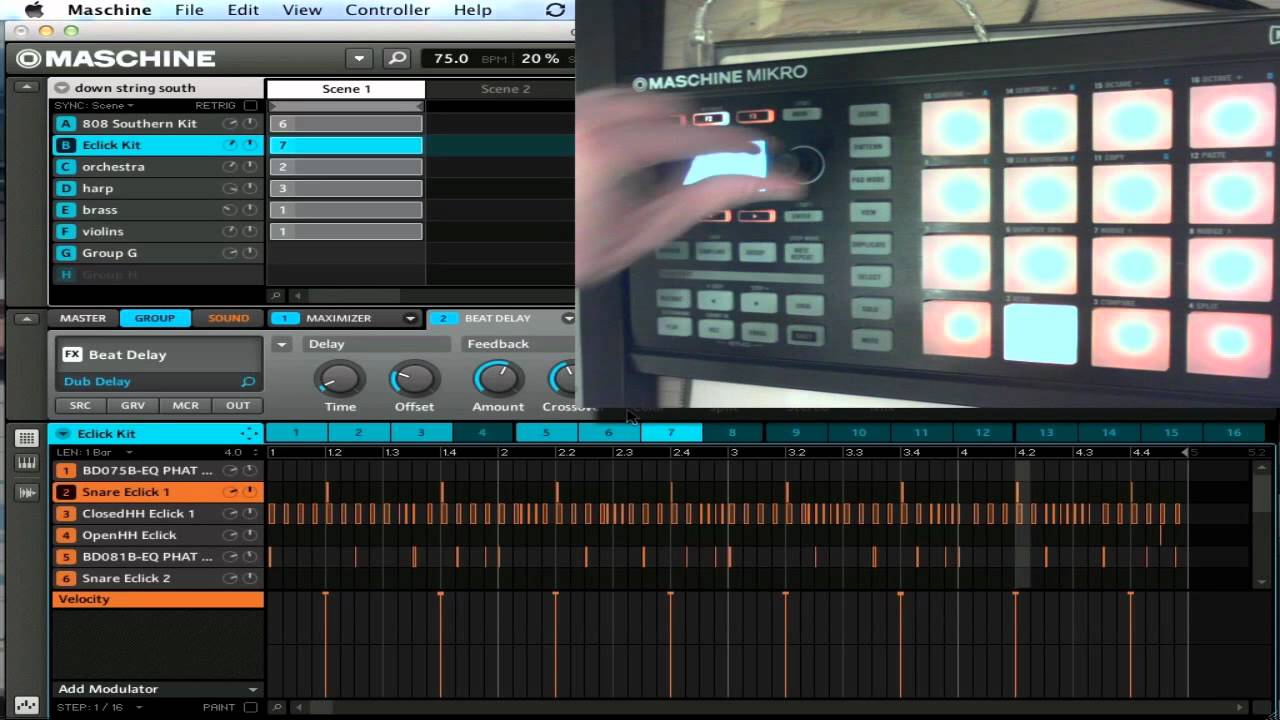Click the arranger horizontal scrollbar
The width and height of the screenshot is (1280, 720).
point(353,296)
